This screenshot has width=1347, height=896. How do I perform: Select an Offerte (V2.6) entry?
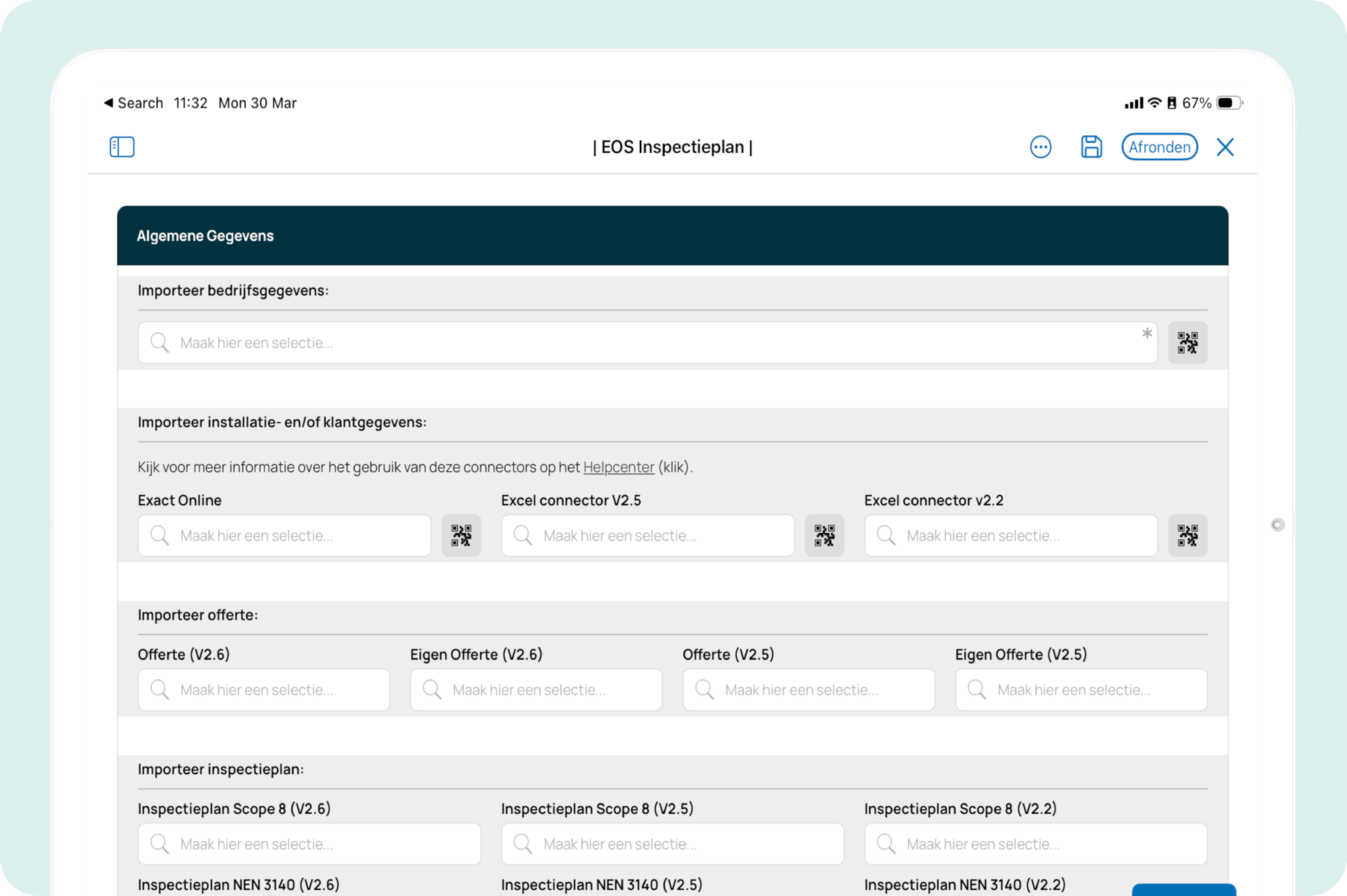coord(263,690)
